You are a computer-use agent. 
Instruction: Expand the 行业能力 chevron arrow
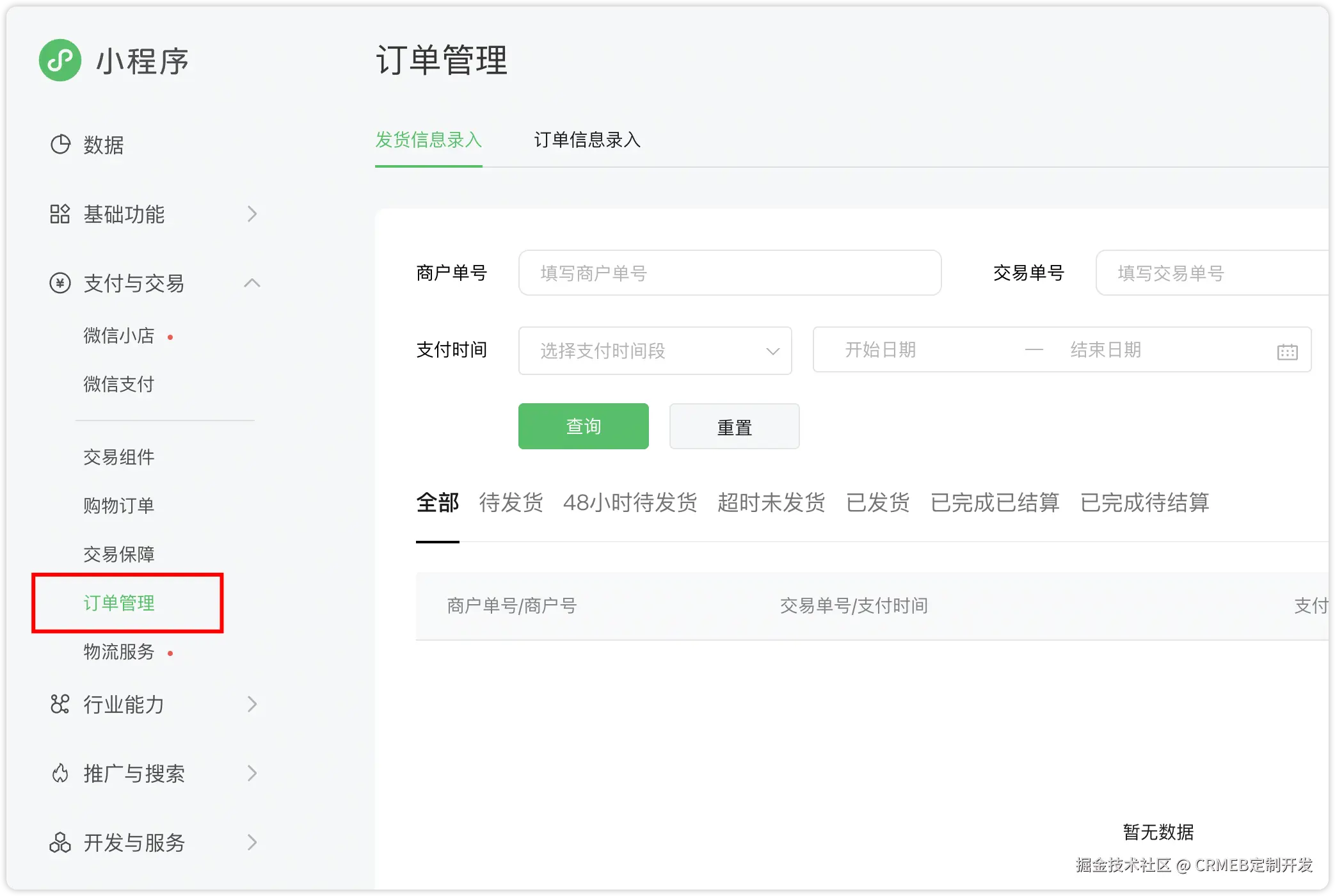[x=252, y=704]
